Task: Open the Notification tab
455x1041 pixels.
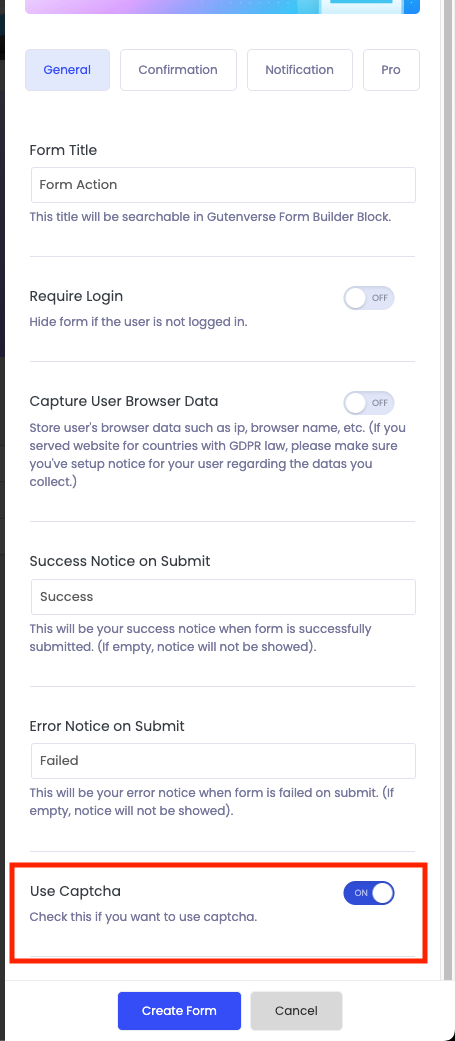Action: [x=300, y=70]
